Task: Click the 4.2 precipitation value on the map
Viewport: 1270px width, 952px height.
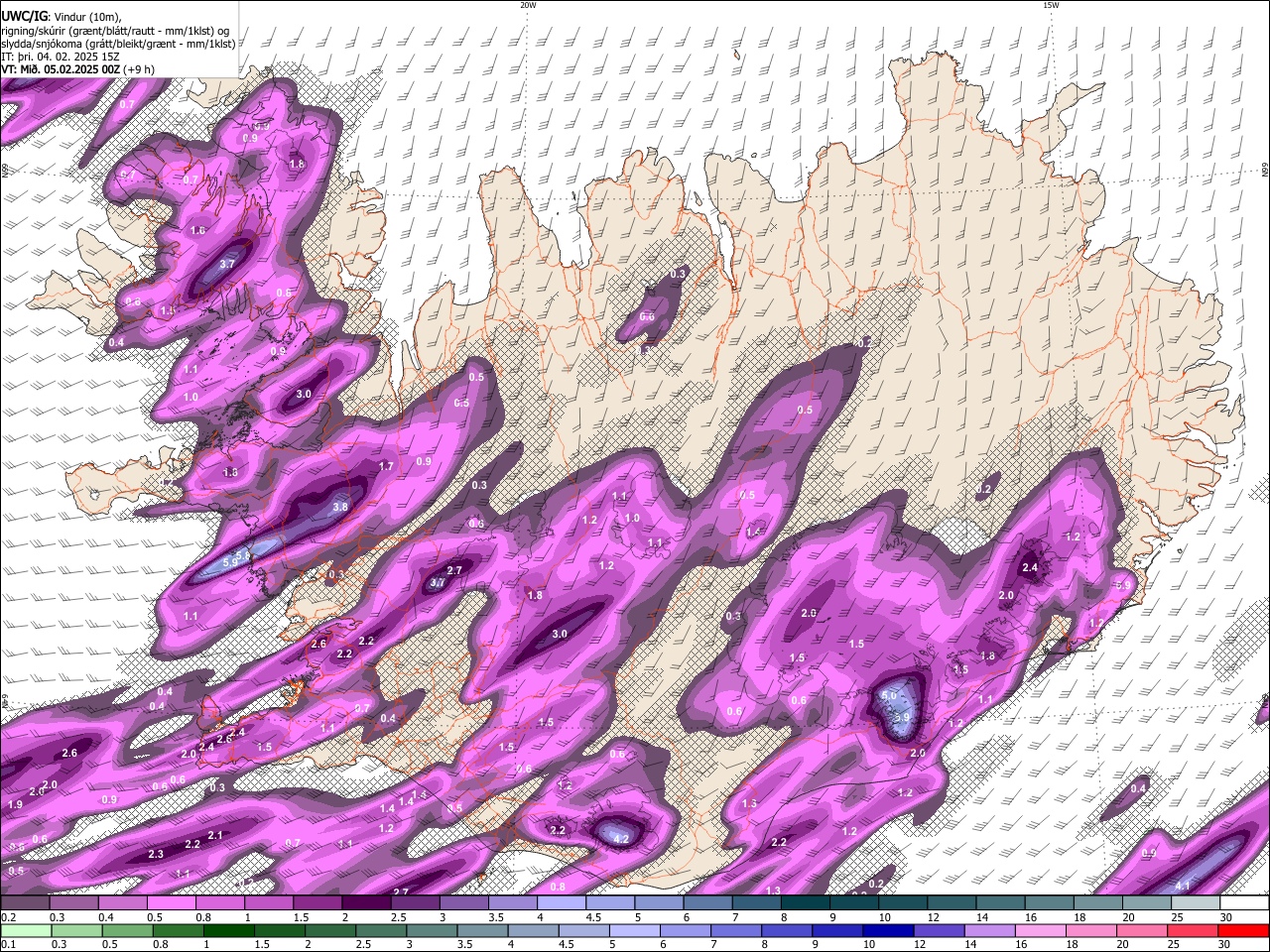Action: (x=622, y=839)
